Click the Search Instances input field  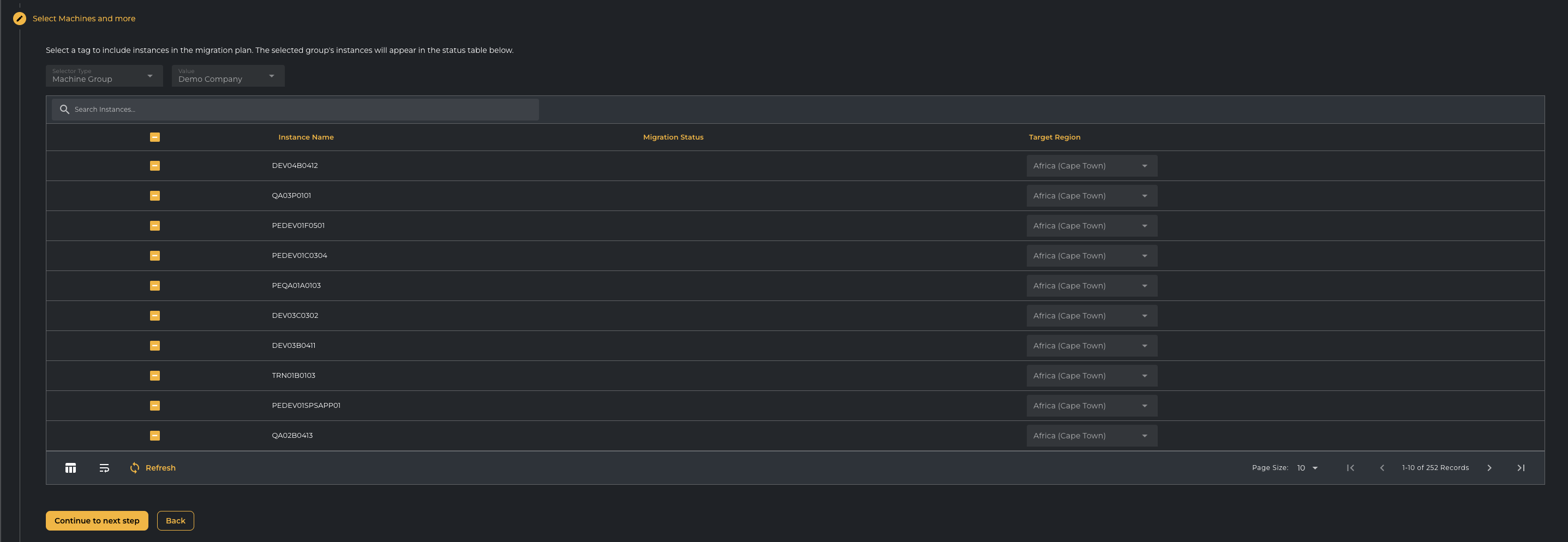[x=304, y=110]
